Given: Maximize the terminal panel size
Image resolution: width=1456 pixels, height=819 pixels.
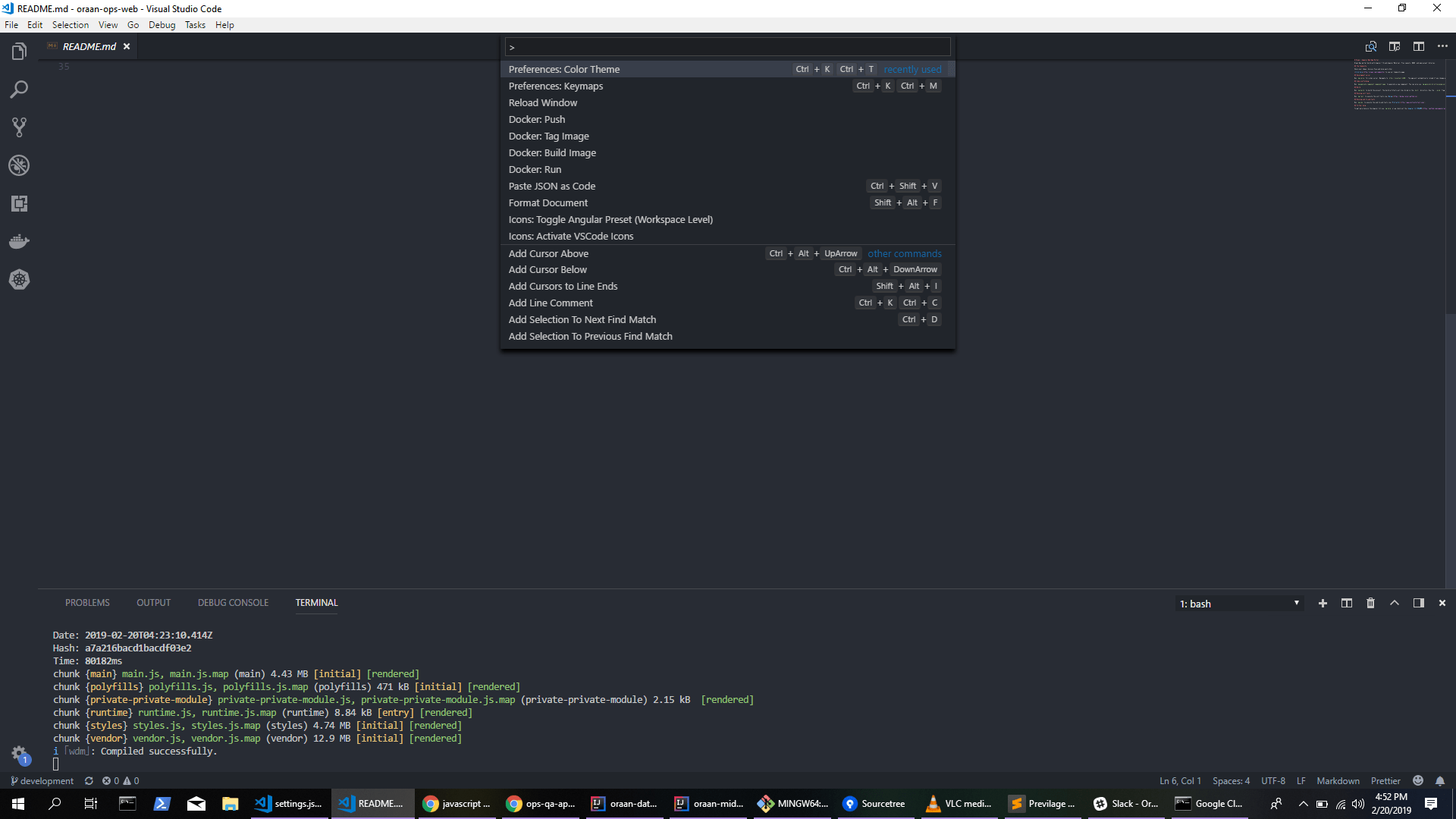Looking at the screenshot, I should (x=1394, y=603).
